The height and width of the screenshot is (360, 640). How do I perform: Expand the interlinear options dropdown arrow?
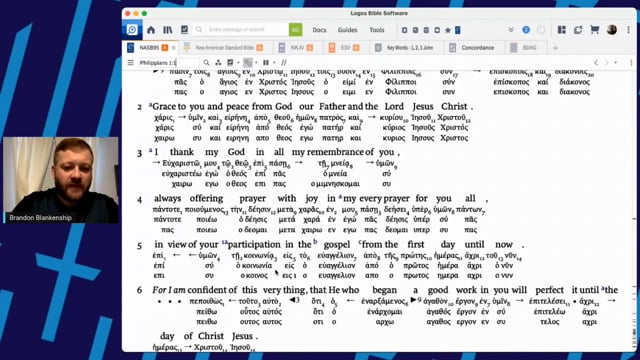[256, 63]
